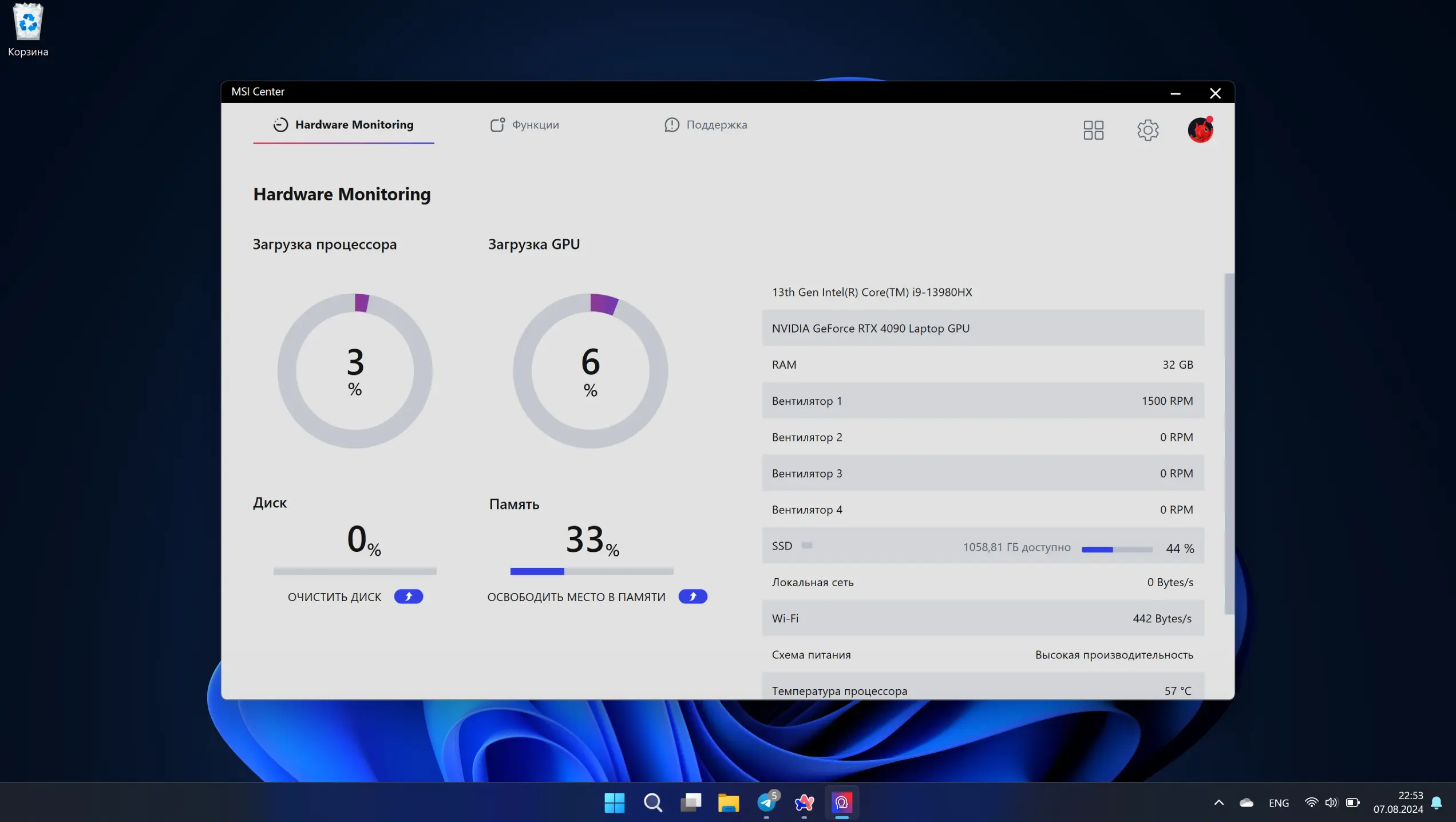Image resolution: width=1456 pixels, height=822 pixels.
Task: Click the SSD usage progress bar
Action: coord(1117,549)
